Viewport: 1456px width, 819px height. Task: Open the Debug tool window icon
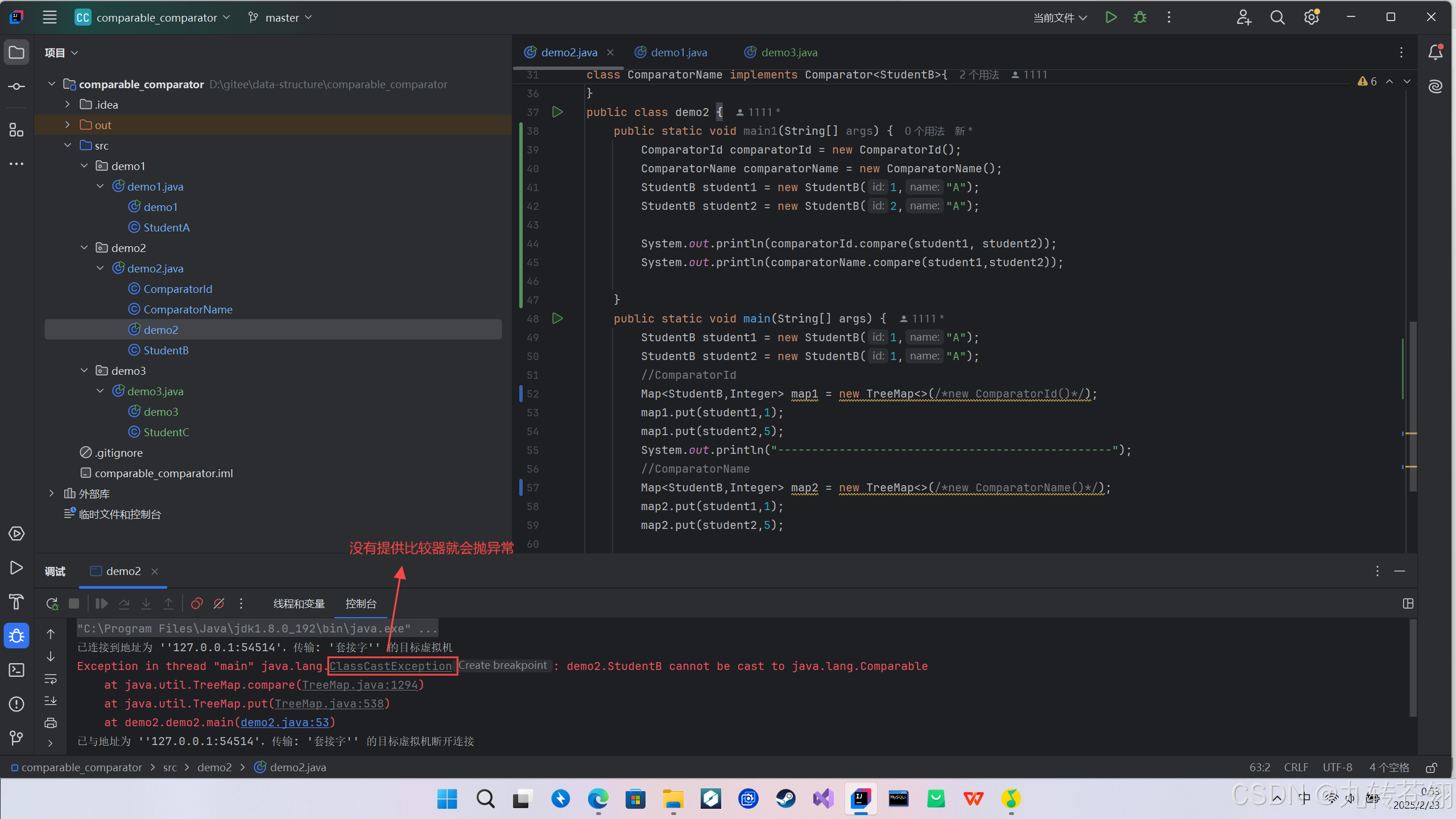16,636
